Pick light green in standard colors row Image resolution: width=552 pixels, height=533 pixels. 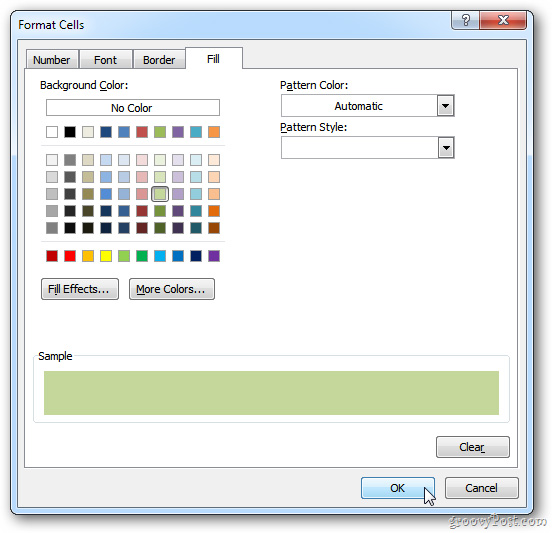point(124,256)
